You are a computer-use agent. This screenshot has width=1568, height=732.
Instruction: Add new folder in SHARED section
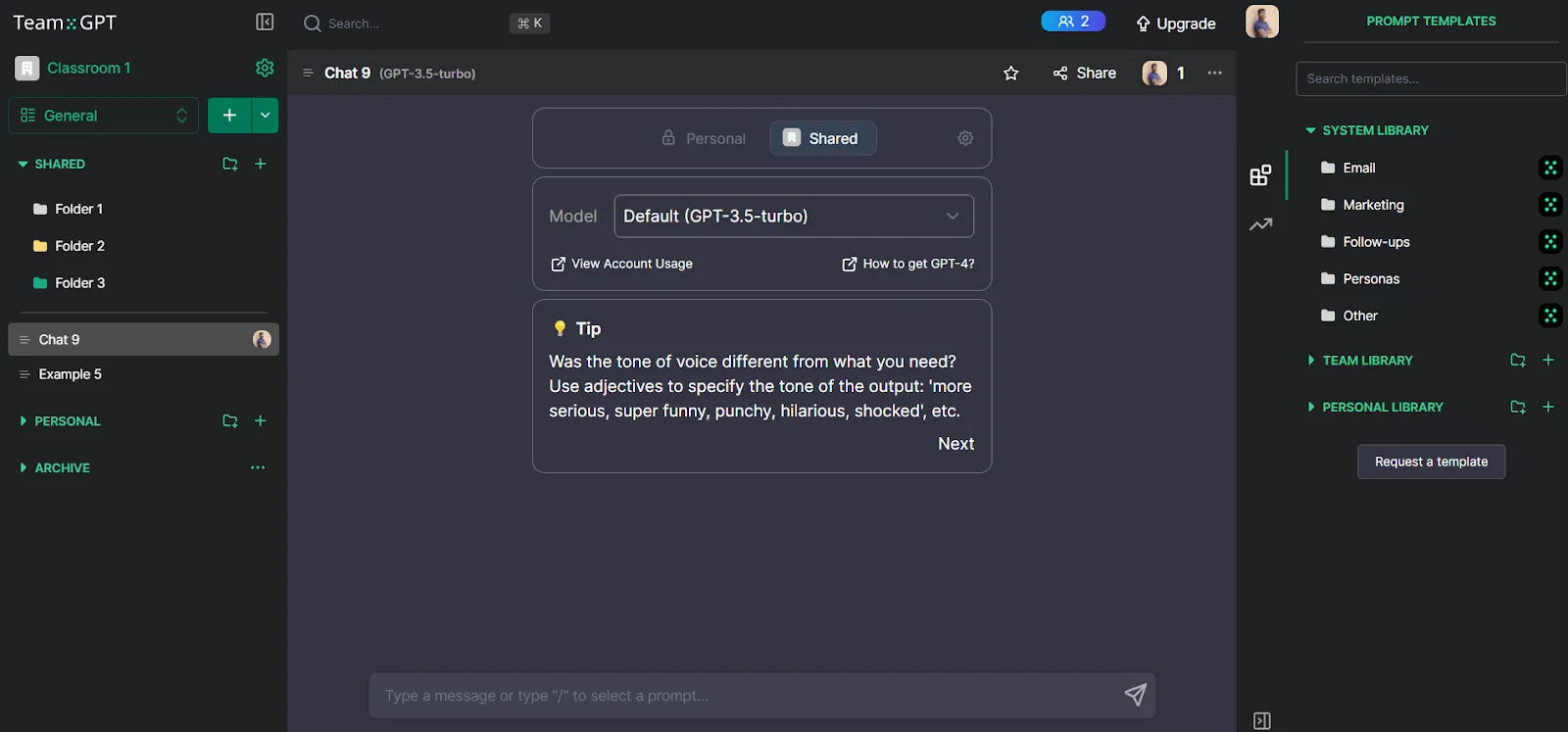click(230, 164)
